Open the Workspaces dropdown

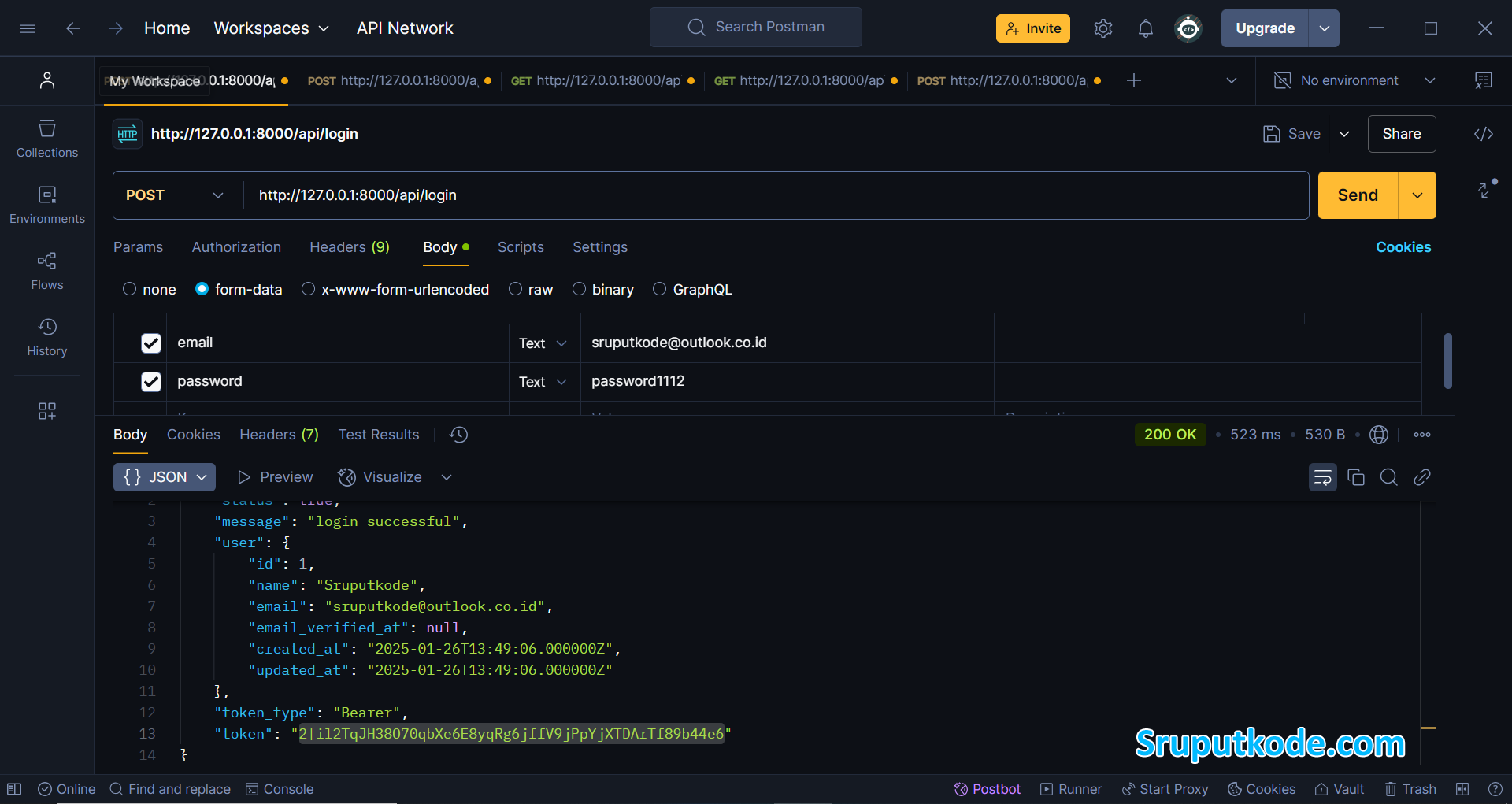tap(271, 28)
